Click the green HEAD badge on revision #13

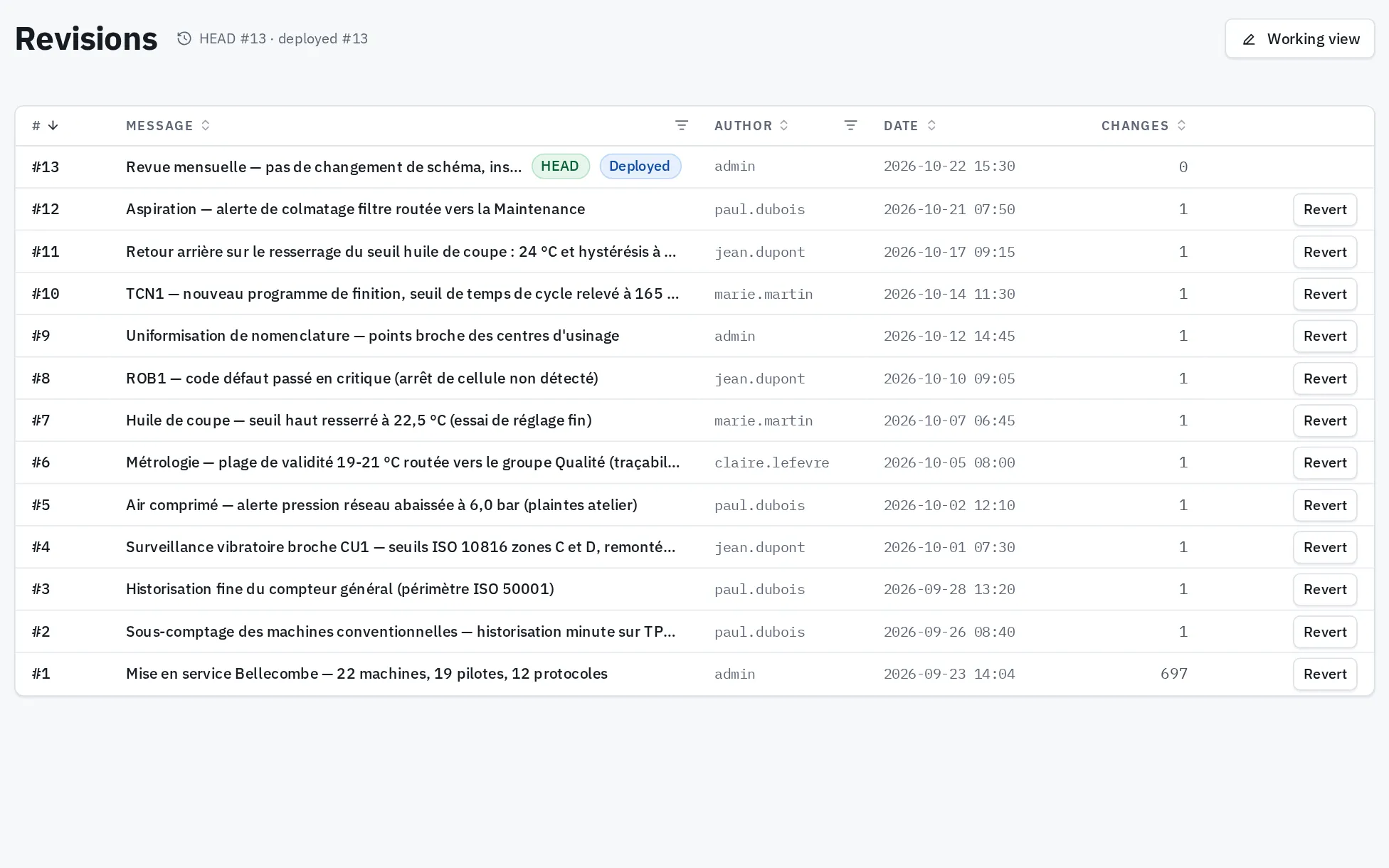[x=560, y=166]
